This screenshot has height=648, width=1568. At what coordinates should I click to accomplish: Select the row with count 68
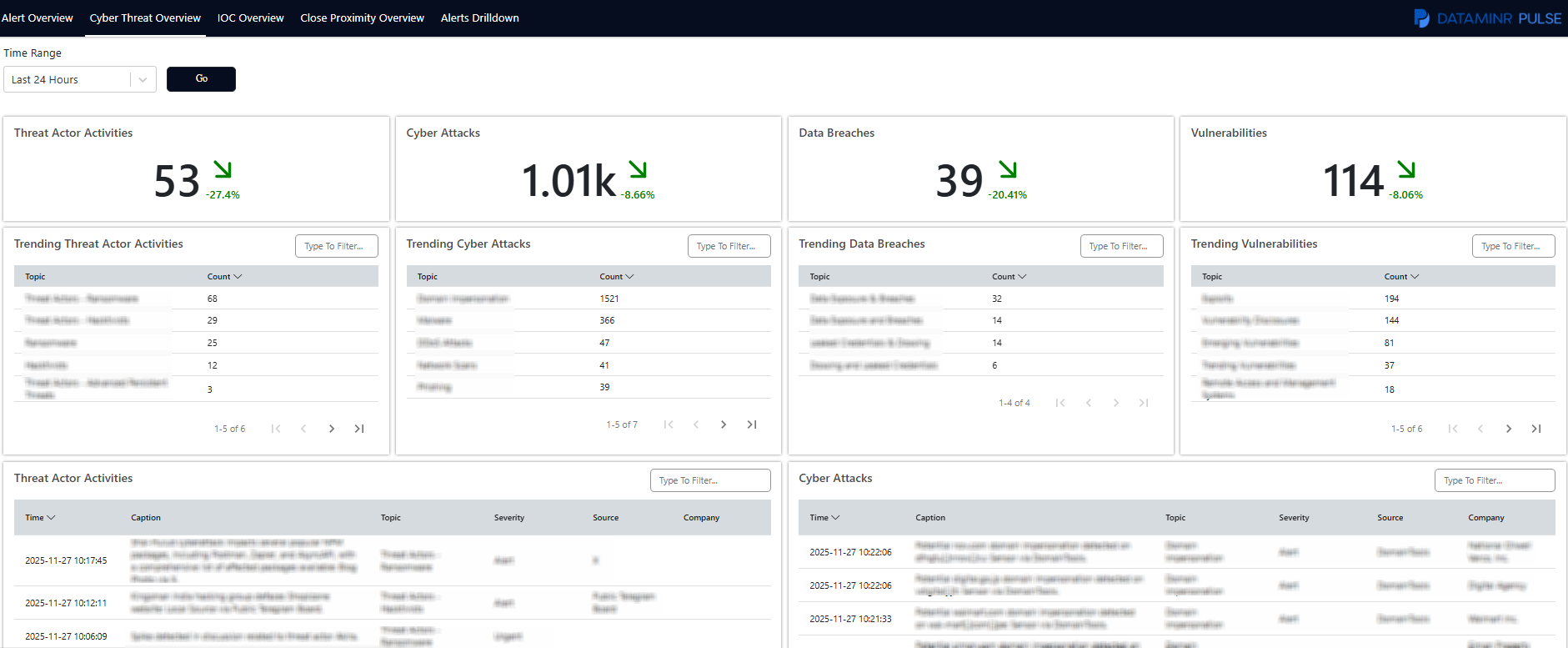pyautogui.click(x=196, y=299)
